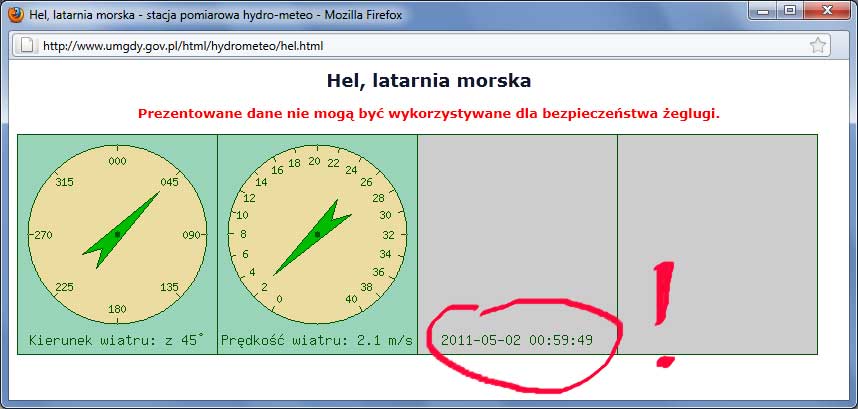Click the '000' mark on compass
The height and width of the screenshot is (409, 858).
point(117,161)
